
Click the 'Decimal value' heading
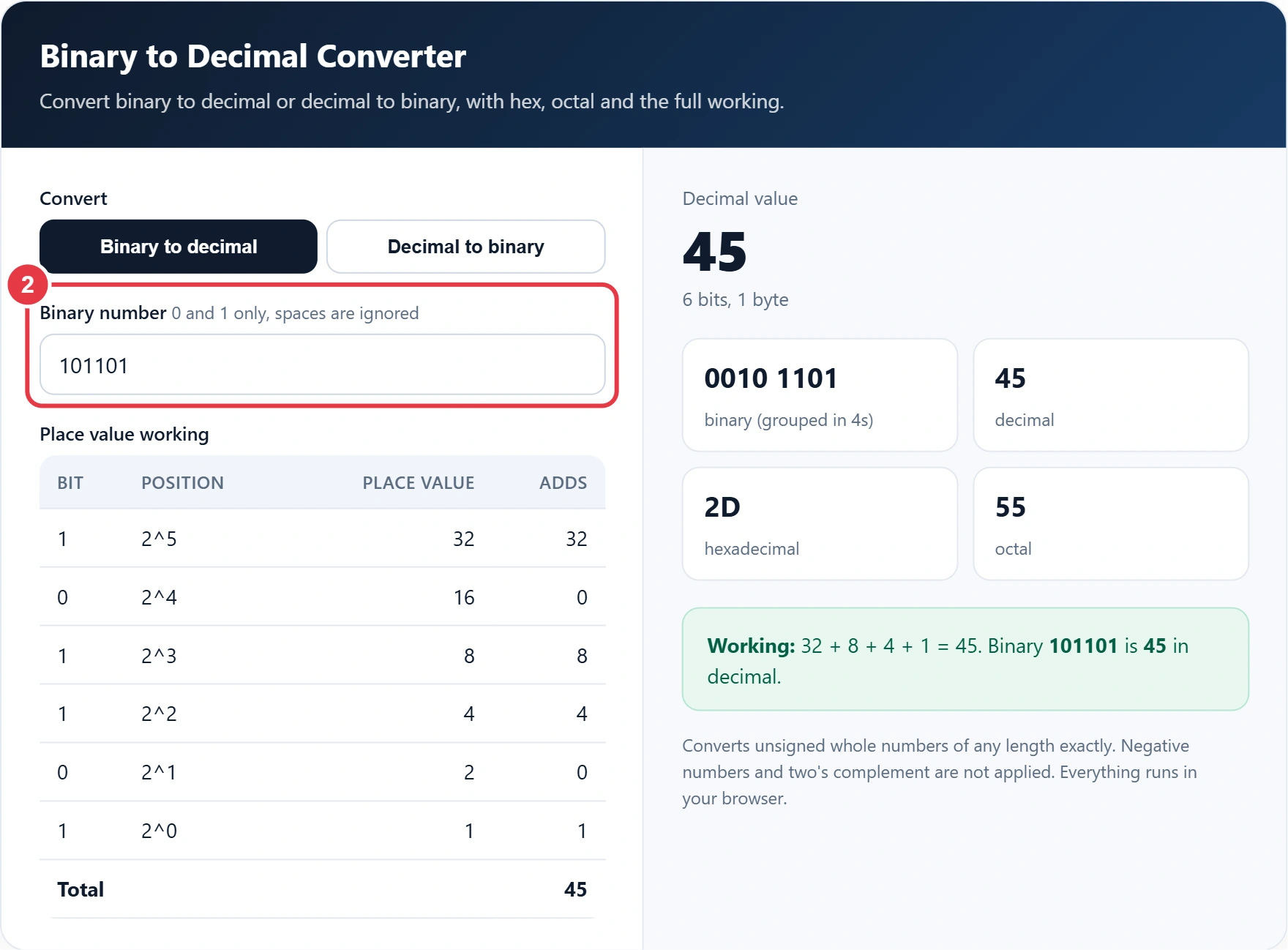point(740,198)
